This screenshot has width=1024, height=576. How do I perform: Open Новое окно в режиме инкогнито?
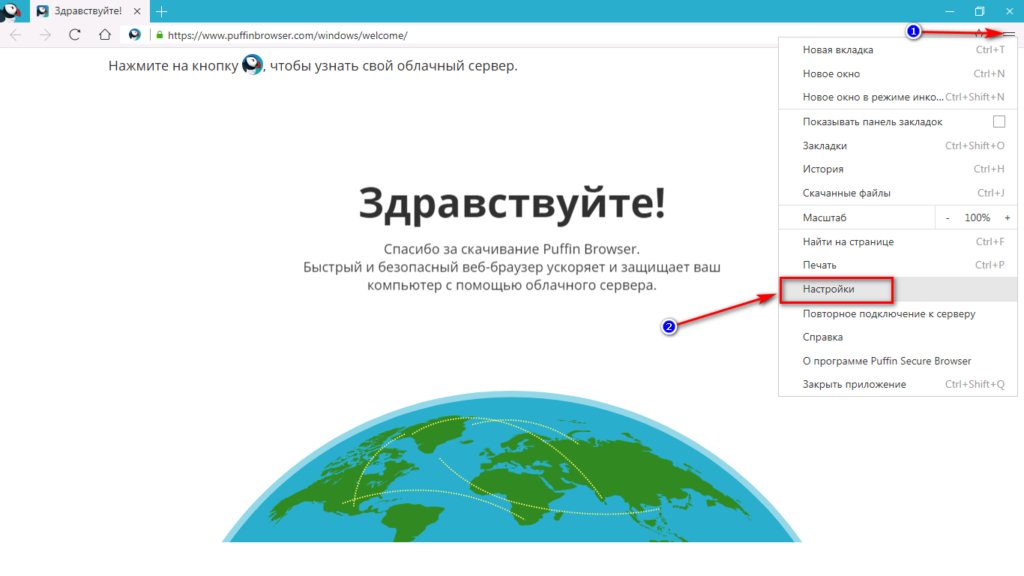click(898, 97)
